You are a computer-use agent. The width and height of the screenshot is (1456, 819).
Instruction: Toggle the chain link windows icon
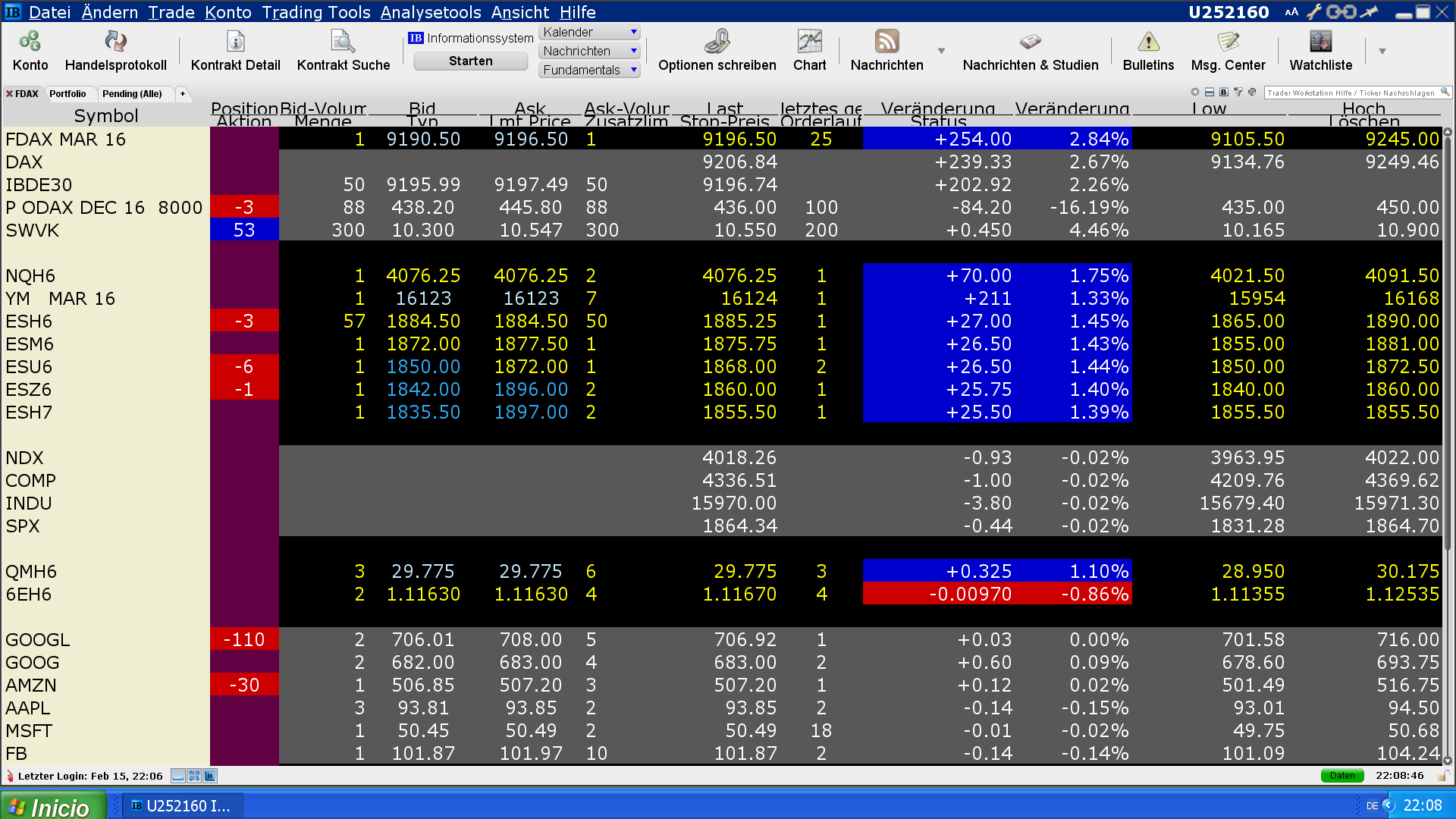1341,11
